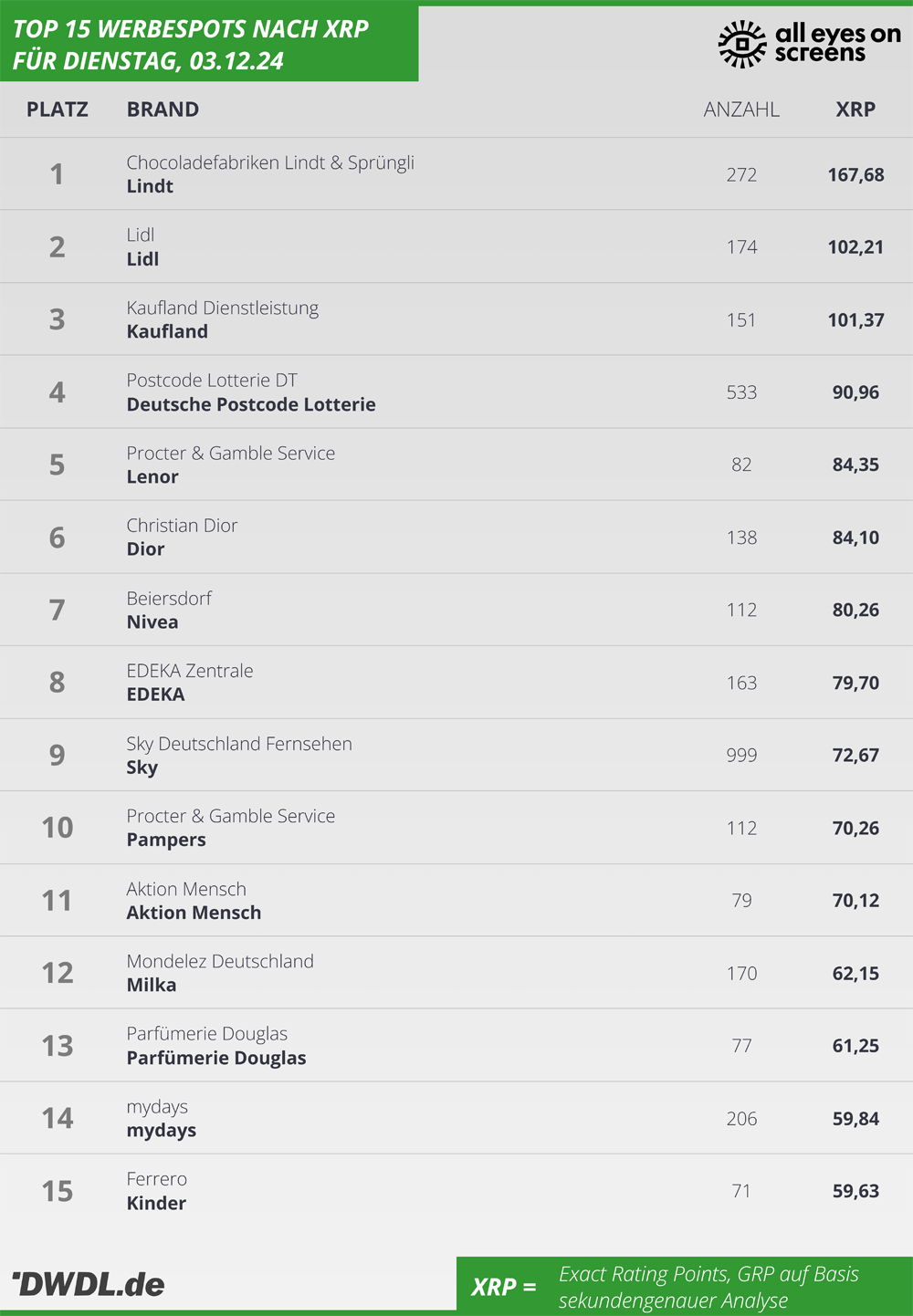
Task: Click the all eyes on screens logo
Action: [x=809, y=44]
